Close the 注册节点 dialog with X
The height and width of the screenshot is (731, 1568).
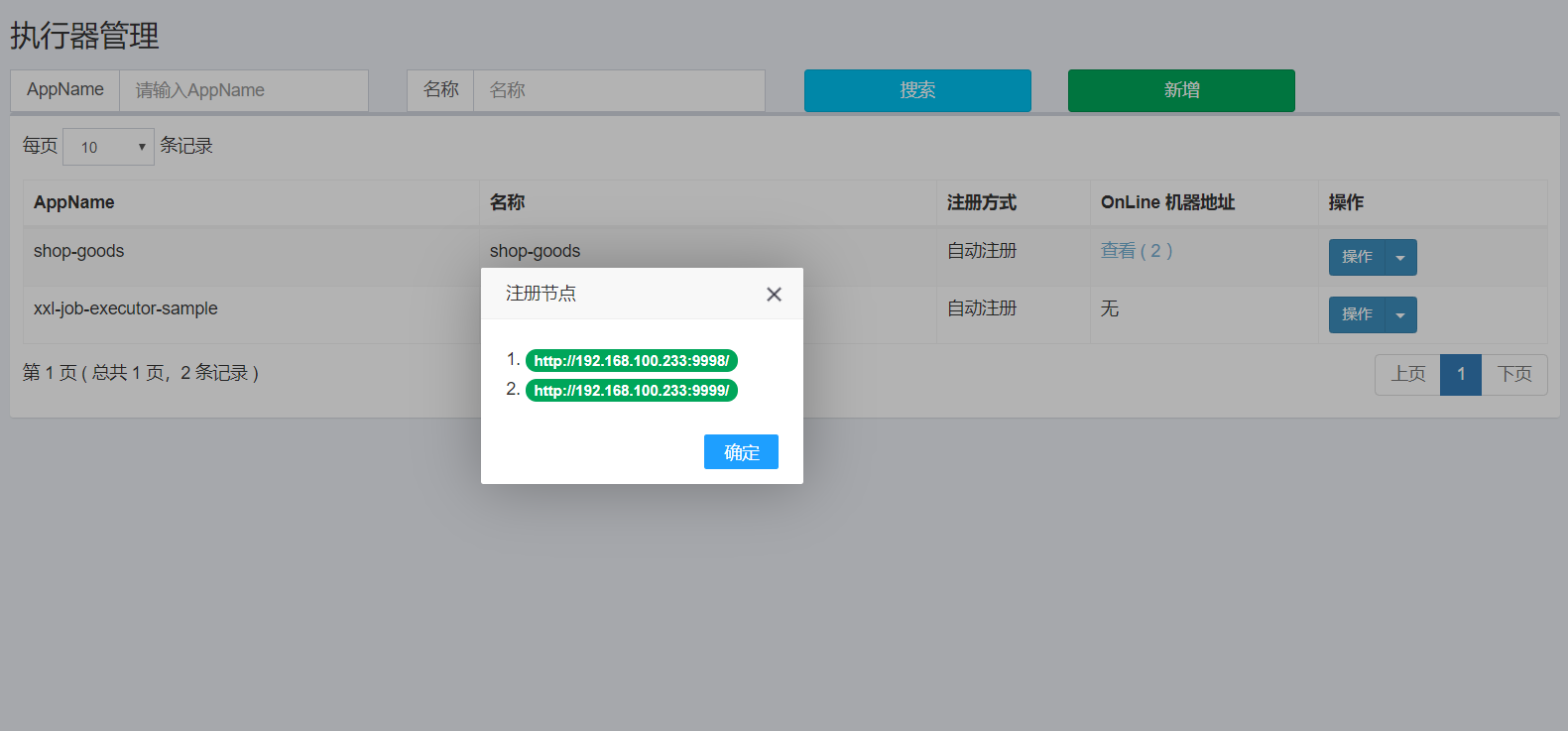(x=775, y=294)
